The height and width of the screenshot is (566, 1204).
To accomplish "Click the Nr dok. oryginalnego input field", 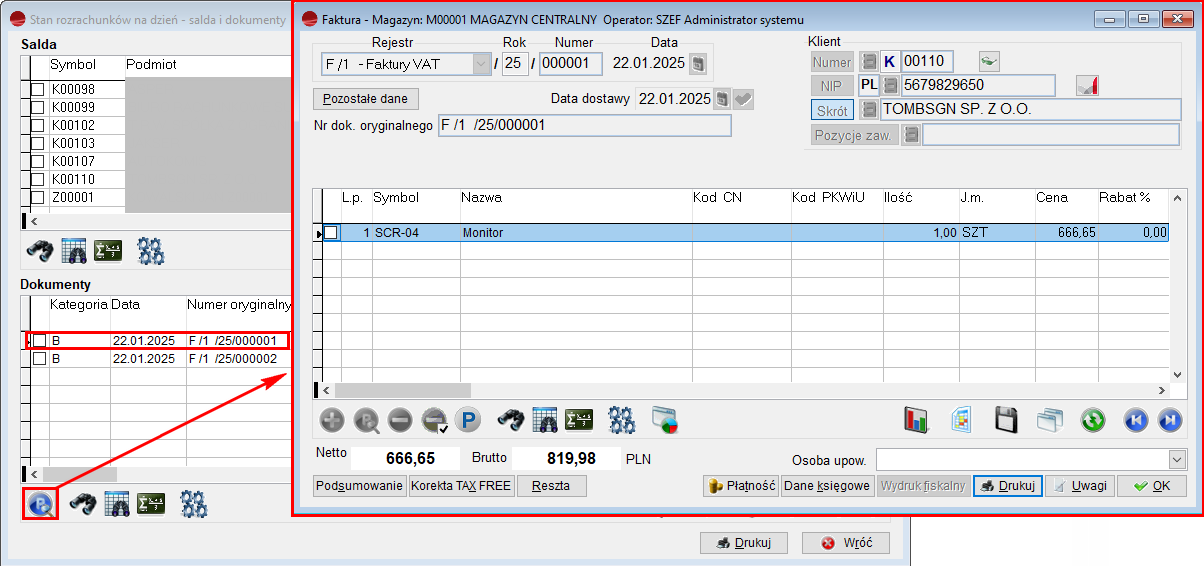I will (x=584, y=126).
